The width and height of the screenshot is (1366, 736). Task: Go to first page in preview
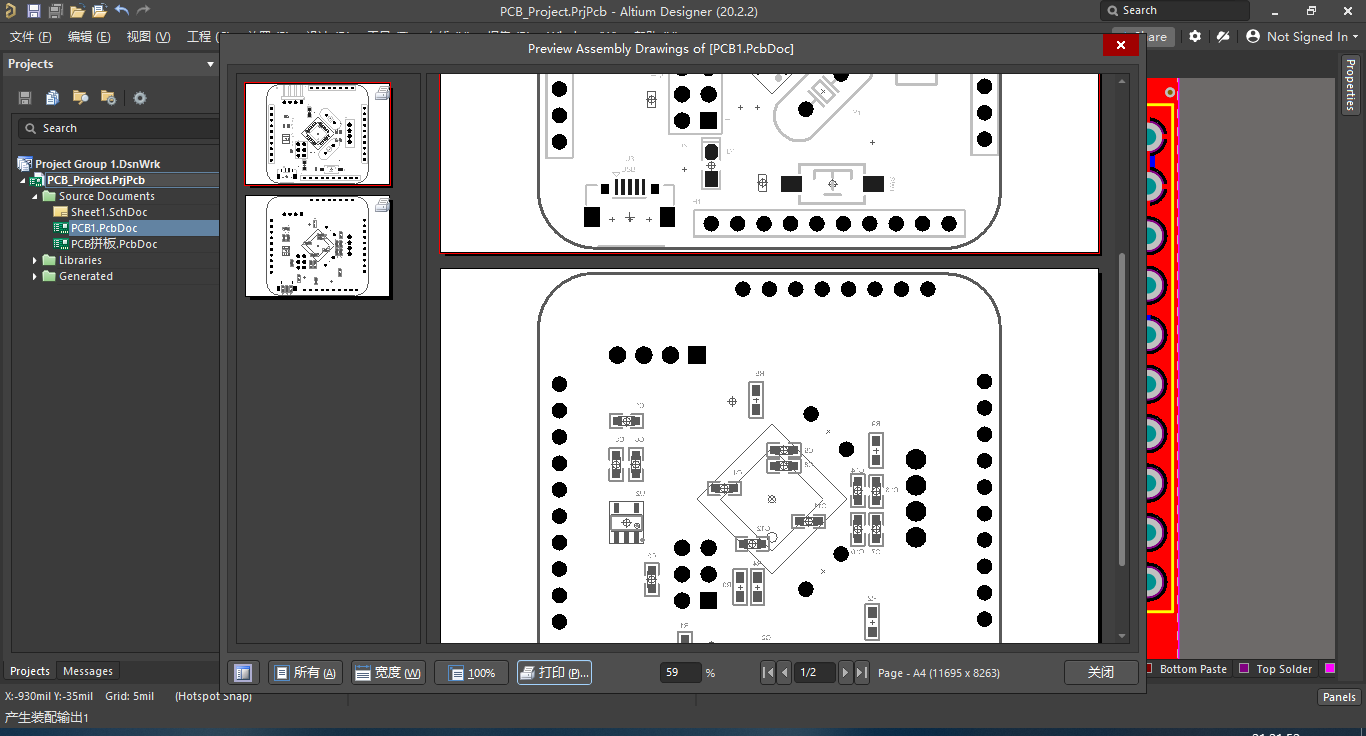[x=767, y=673]
